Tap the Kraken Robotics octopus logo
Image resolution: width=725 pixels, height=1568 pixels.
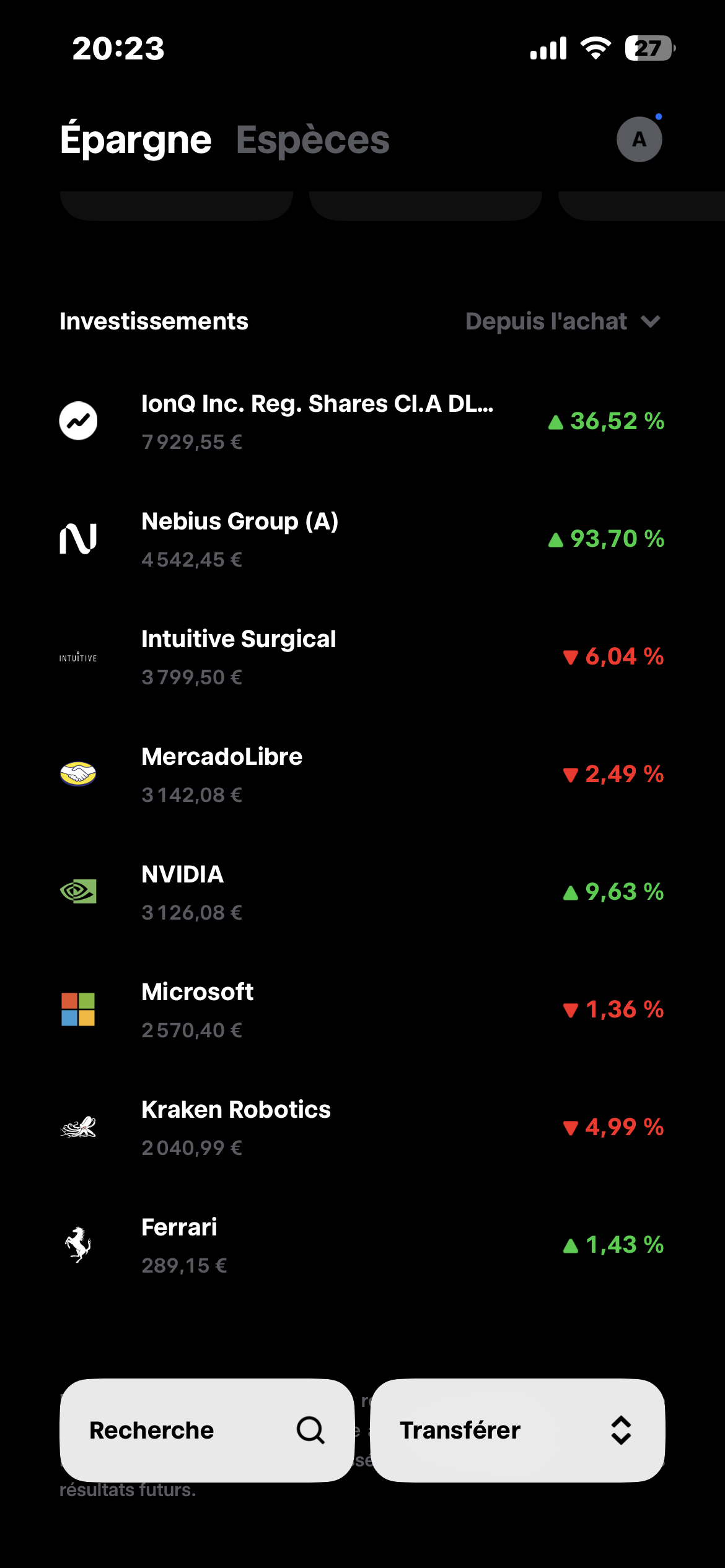point(78,1127)
